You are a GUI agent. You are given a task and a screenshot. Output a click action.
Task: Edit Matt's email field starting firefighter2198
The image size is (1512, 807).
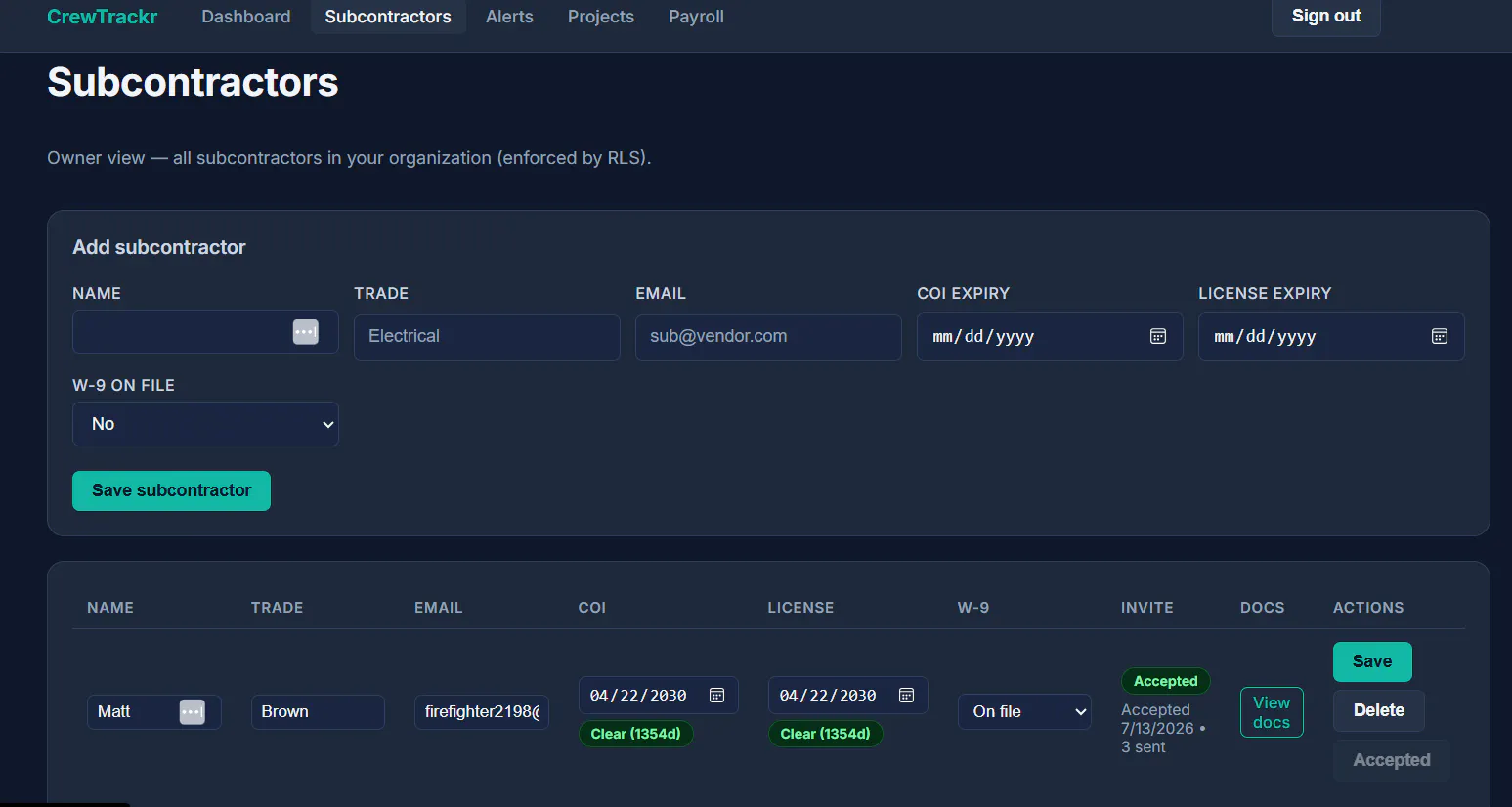[482, 712]
